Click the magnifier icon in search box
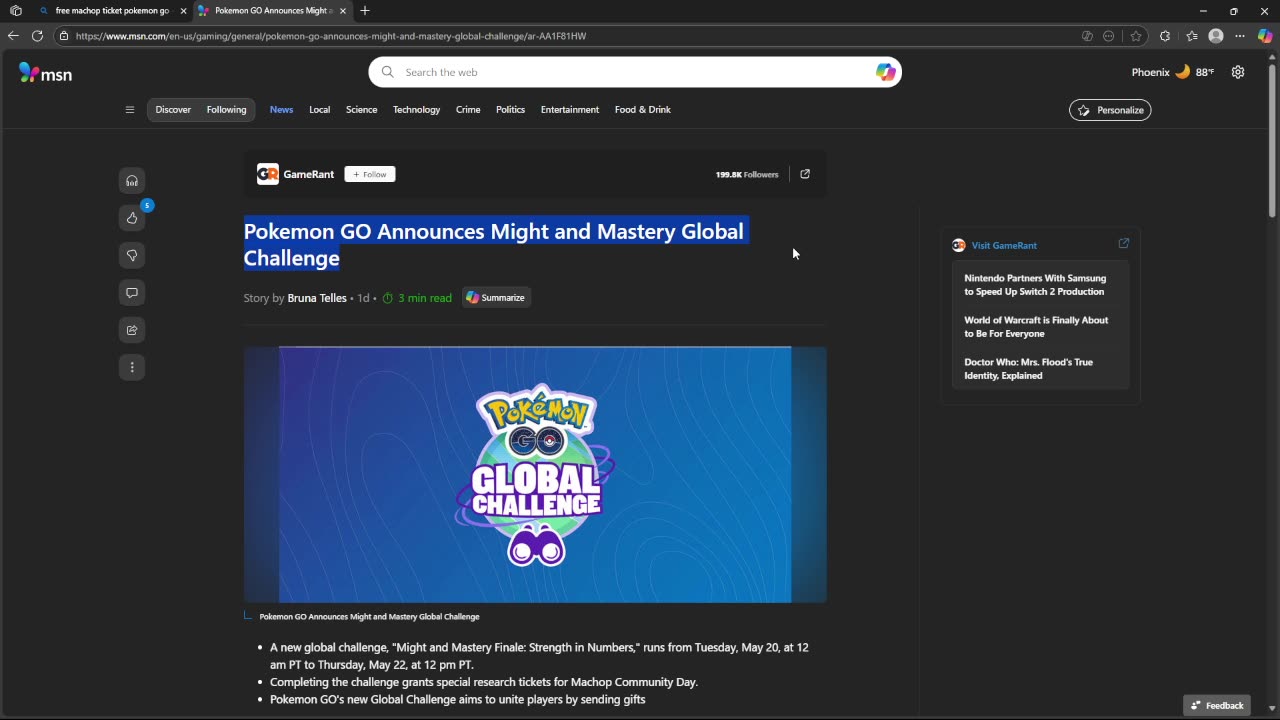The height and width of the screenshot is (720, 1280). 388,72
